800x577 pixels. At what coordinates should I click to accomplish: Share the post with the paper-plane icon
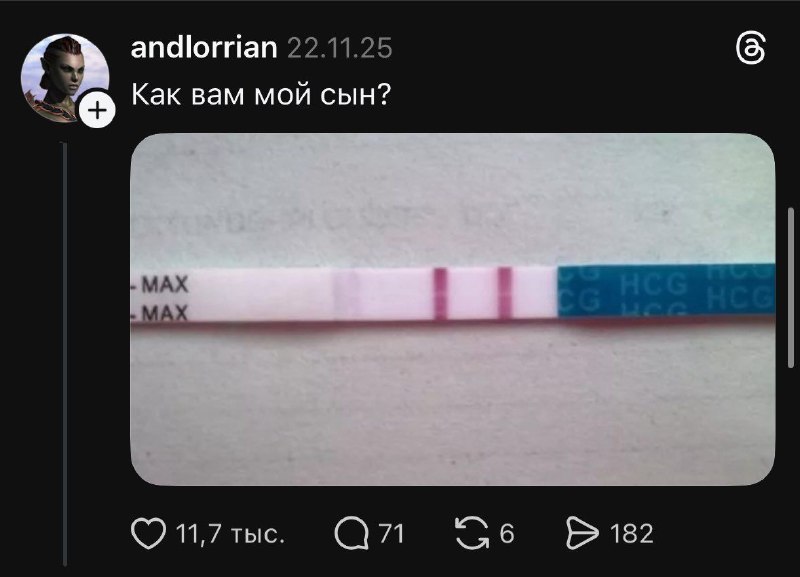[582, 533]
